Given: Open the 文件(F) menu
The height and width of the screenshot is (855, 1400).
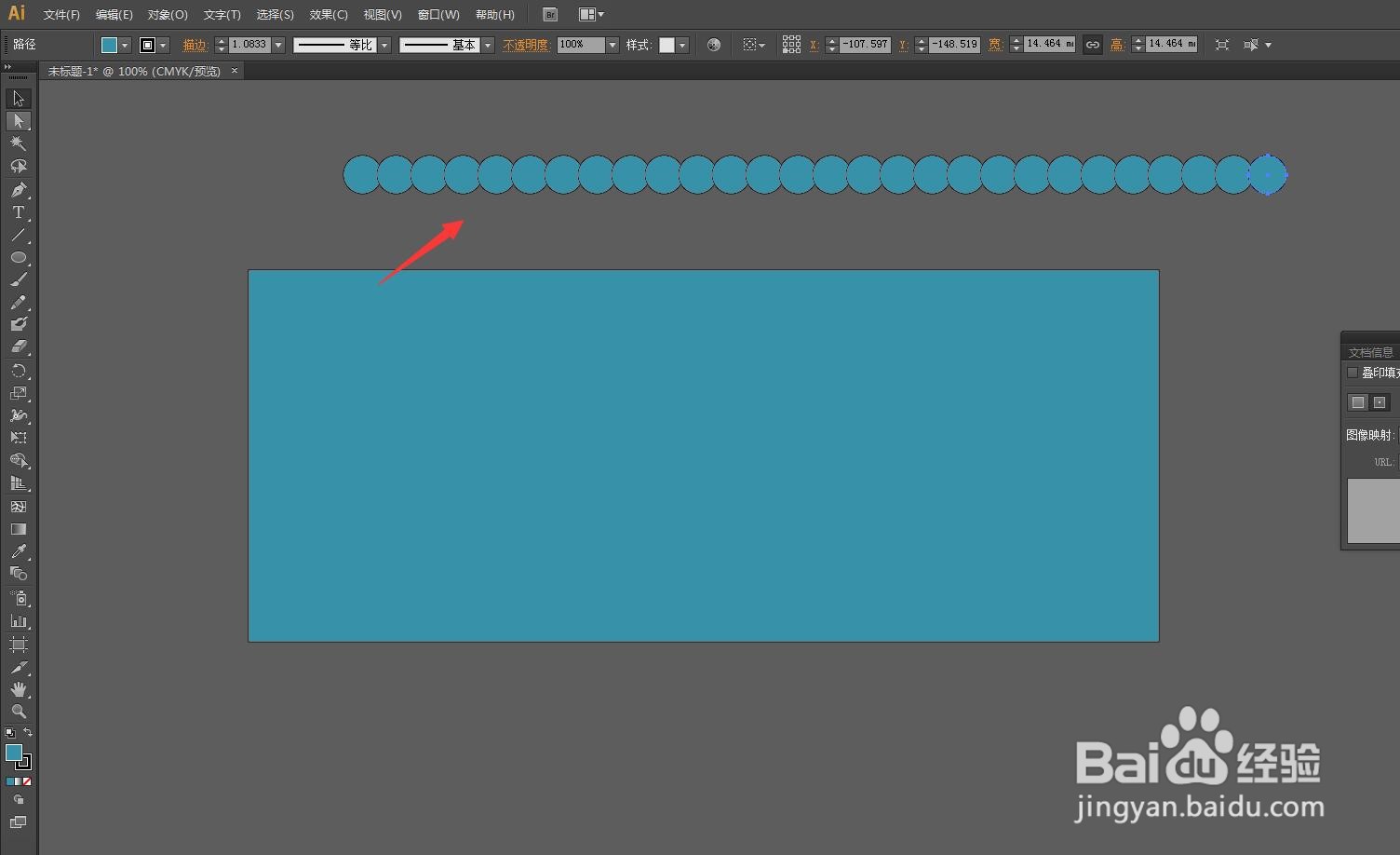Looking at the screenshot, I should click(x=61, y=15).
